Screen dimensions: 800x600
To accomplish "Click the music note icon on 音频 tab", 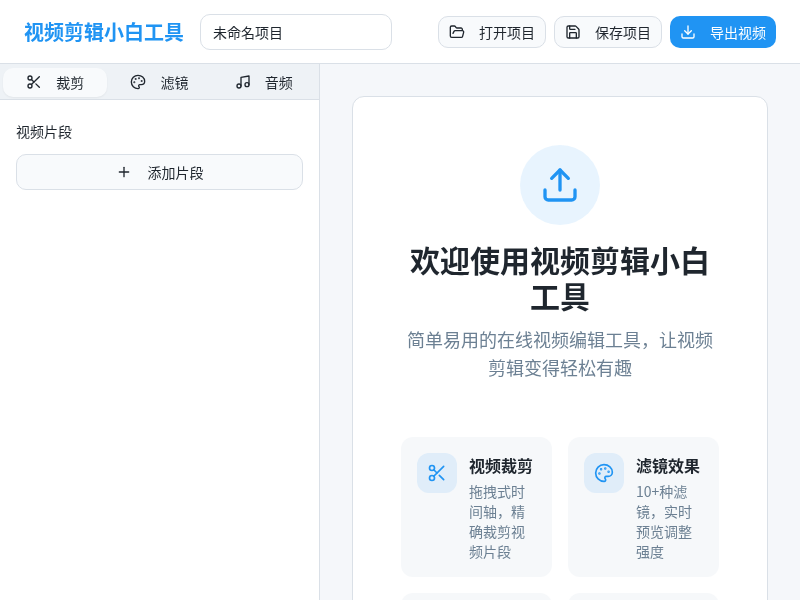I will pyautogui.click(x=243, y=83).
